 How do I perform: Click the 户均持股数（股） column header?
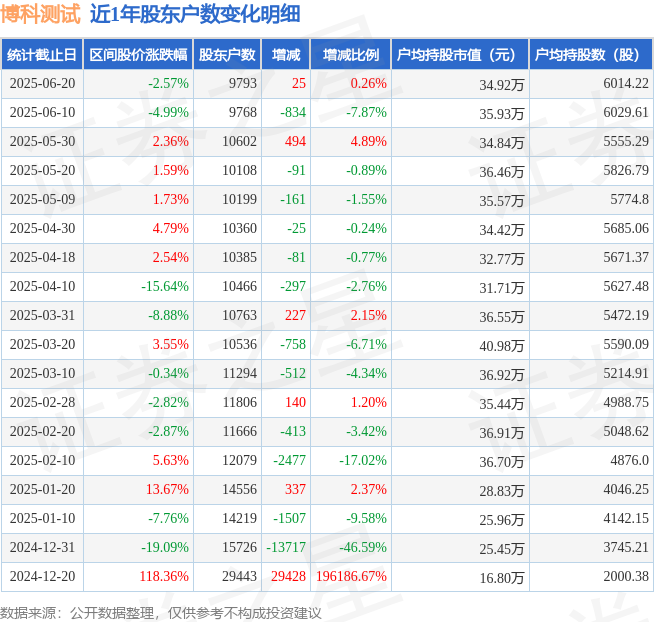pos(591,55)
